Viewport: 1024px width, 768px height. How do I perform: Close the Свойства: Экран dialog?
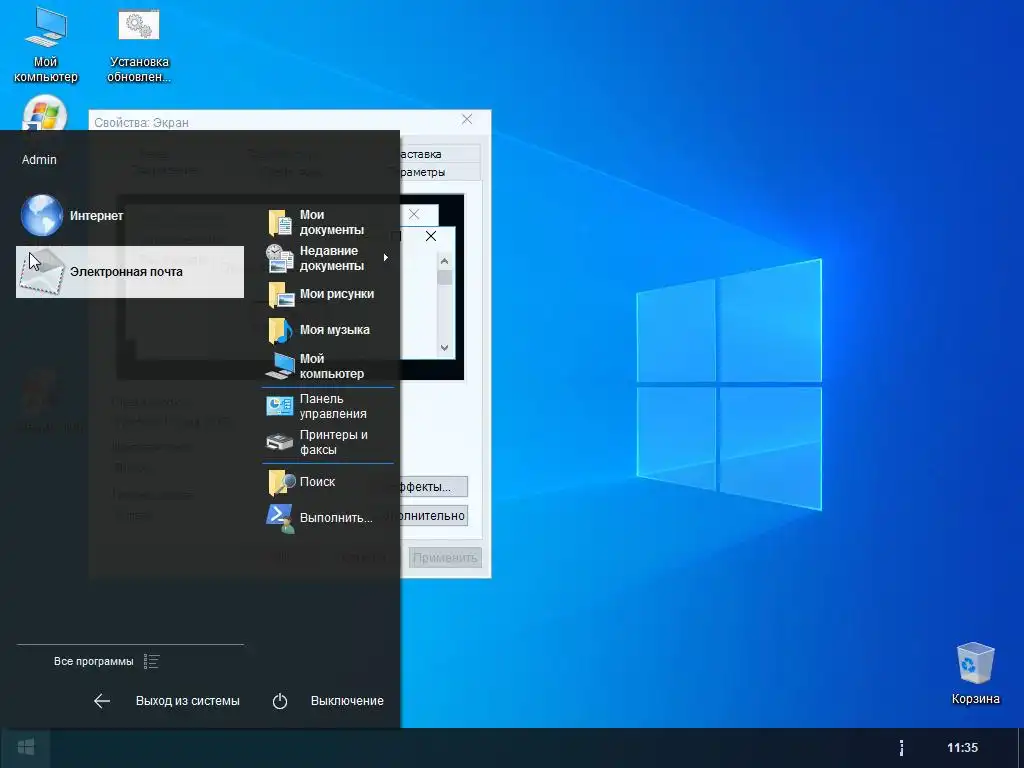[467, 120]
